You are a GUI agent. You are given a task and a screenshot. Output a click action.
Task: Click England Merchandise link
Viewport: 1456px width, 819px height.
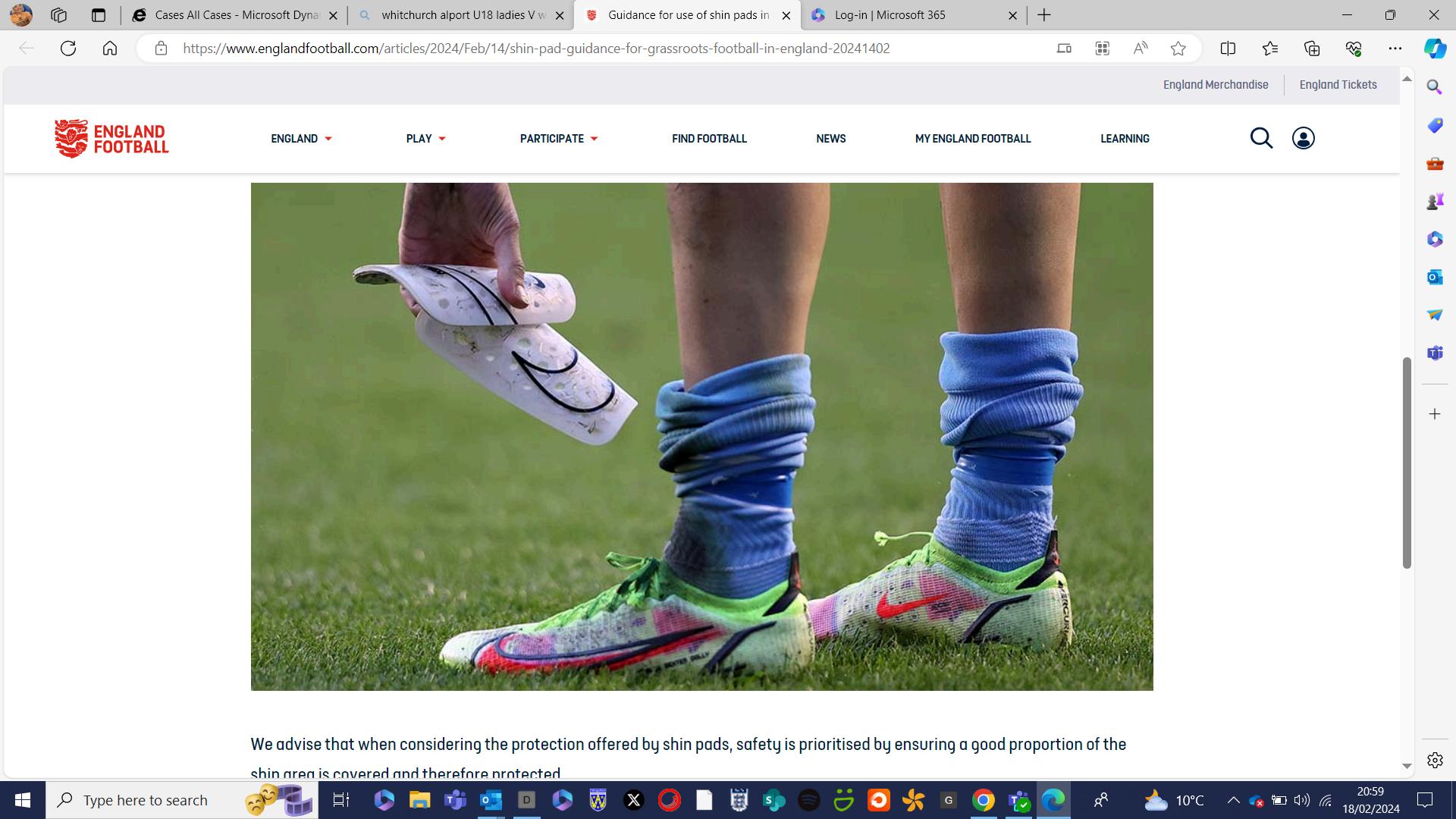pos(1215,85)
